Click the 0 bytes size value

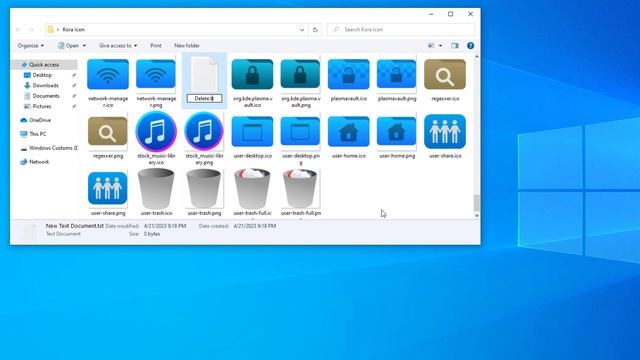(x=152, y=234)
